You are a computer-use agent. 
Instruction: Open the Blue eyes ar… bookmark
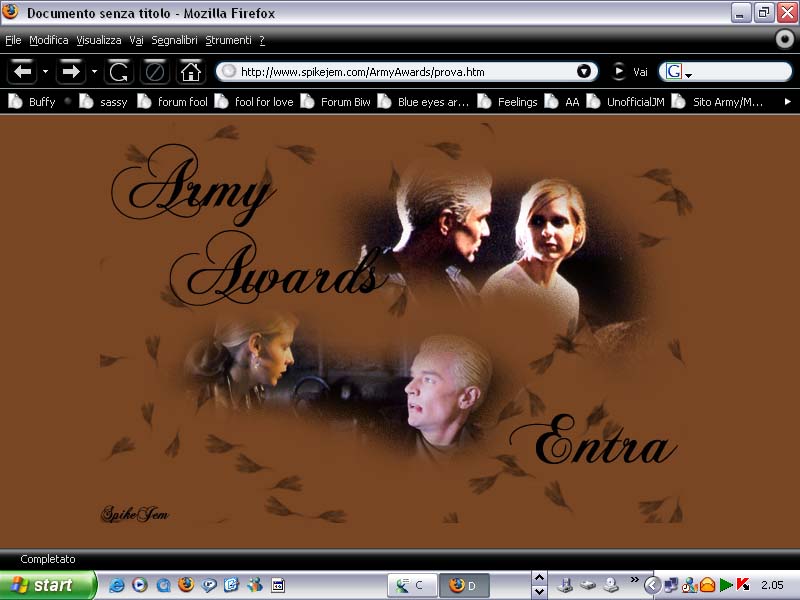pyautogui.click(x=423, y=102)
